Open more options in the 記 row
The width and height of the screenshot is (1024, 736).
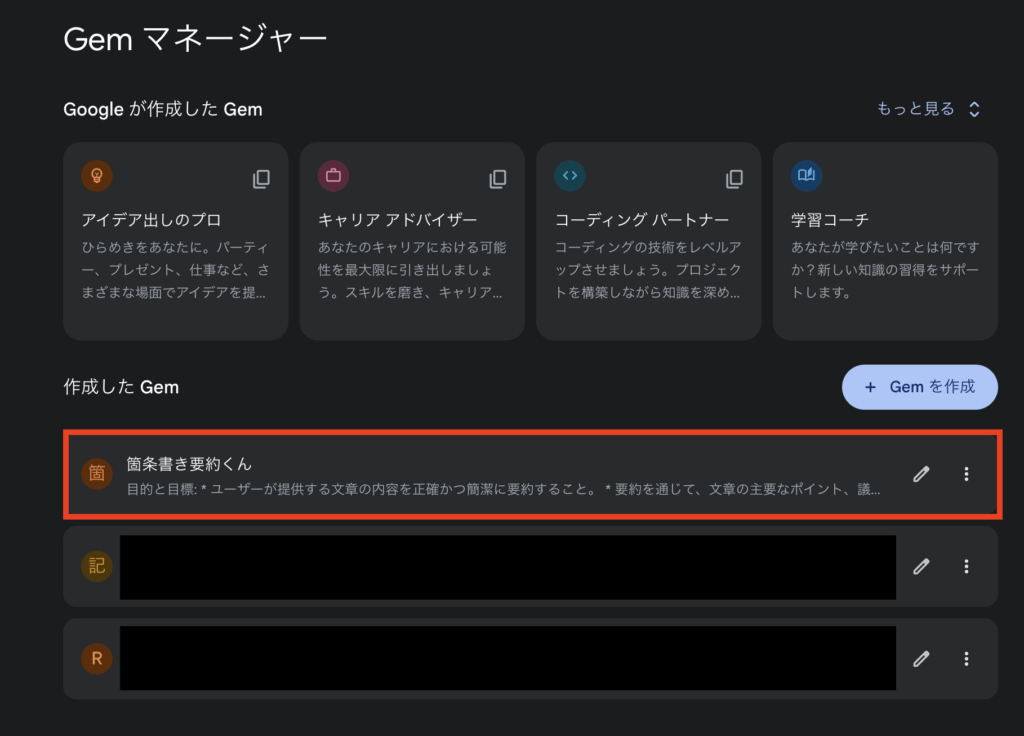(x=967, y=566)
